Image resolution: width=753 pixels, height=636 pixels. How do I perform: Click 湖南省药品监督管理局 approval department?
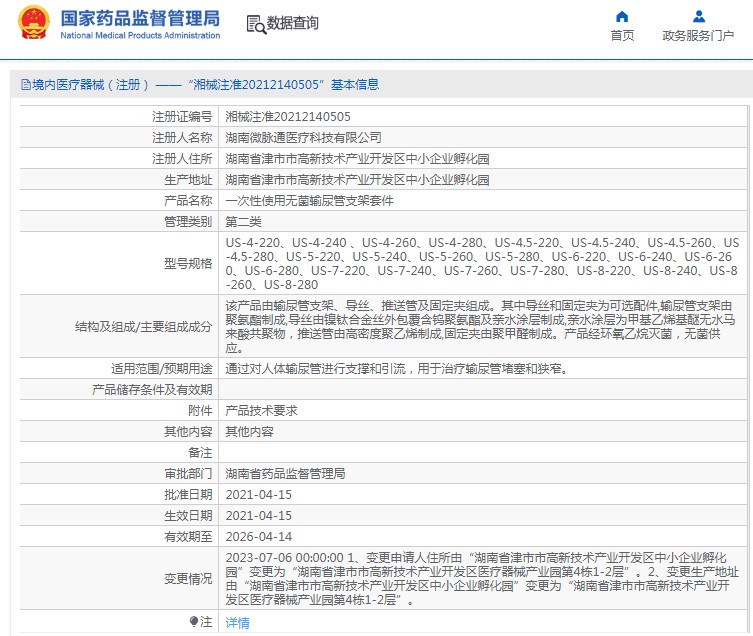point(286,474)
